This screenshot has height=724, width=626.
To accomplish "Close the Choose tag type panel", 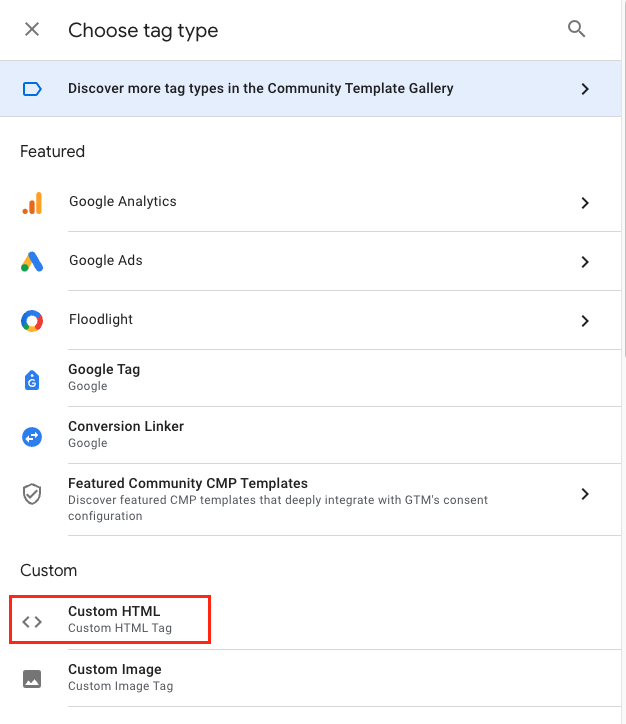I will pyautogui.click(x=32, y=29).
